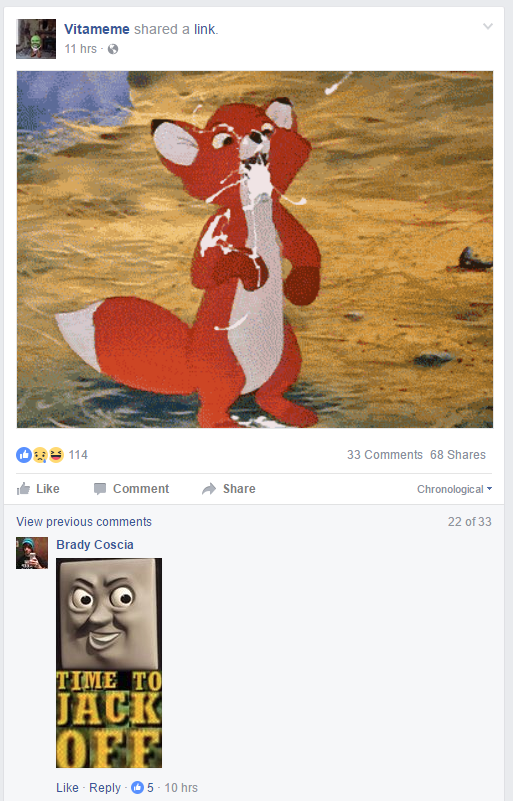Click the like count icon on Brady's comment

click(137, 787)
